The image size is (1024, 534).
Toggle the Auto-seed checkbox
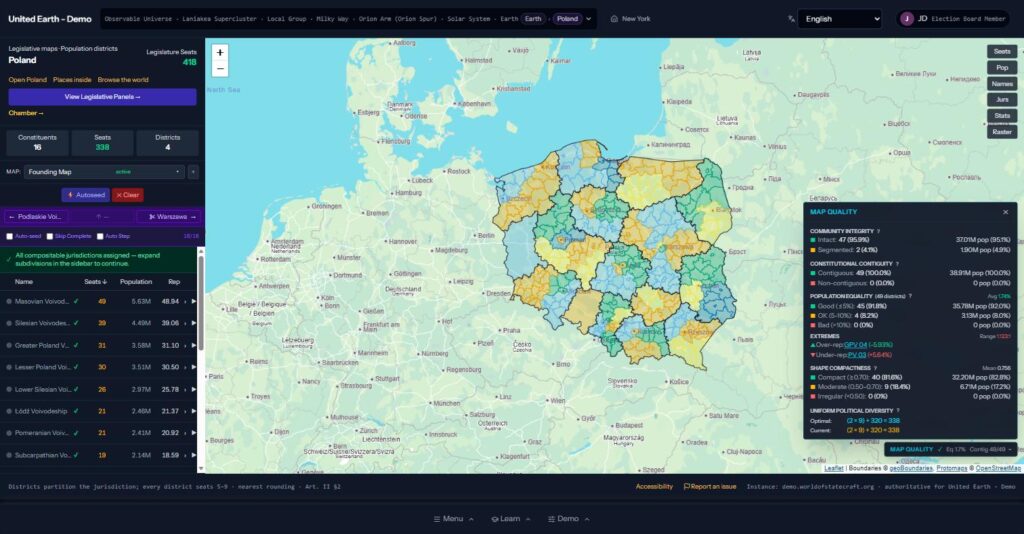click(x=10, y=236)
